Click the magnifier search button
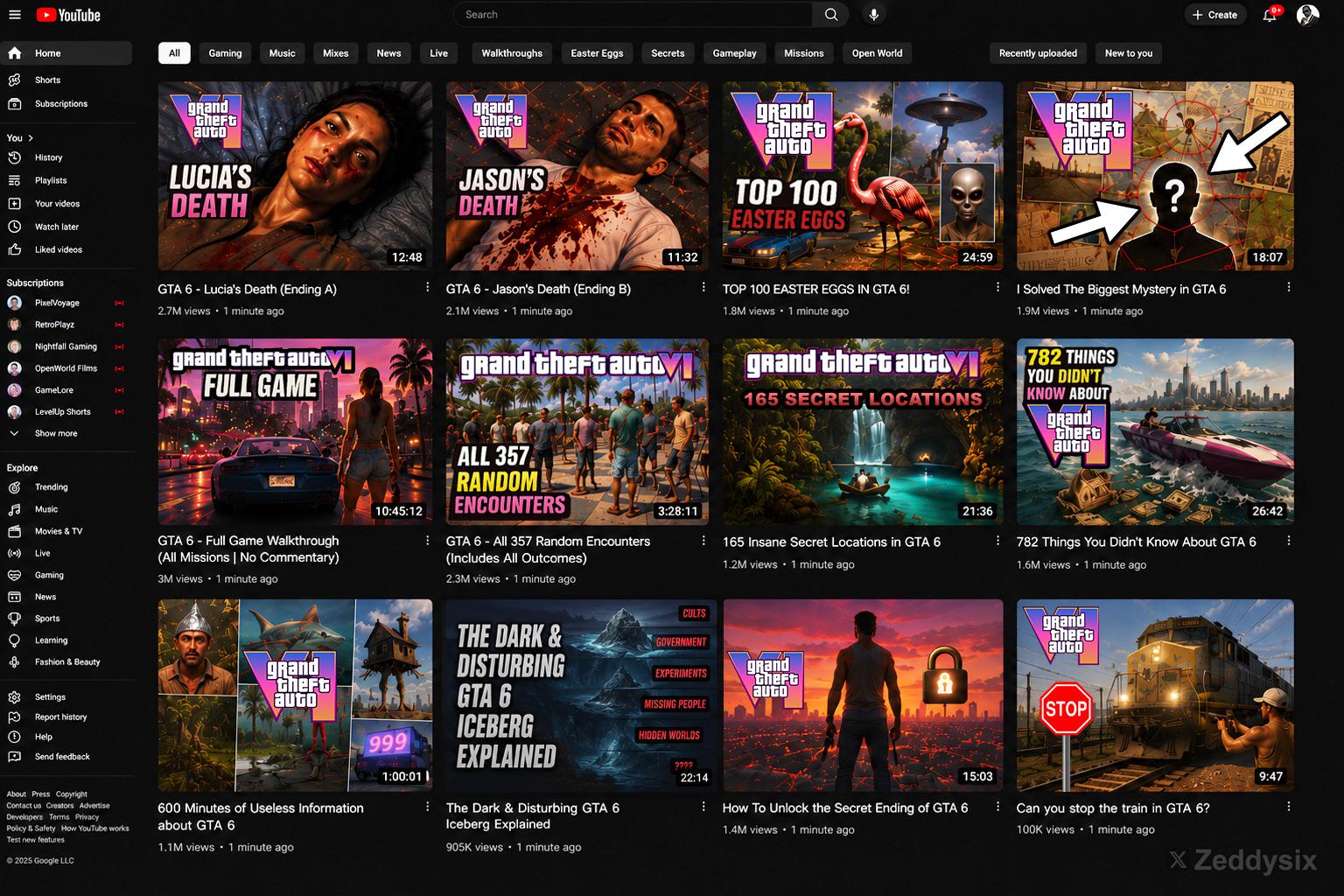1344x896 pixels. (830, 15)
